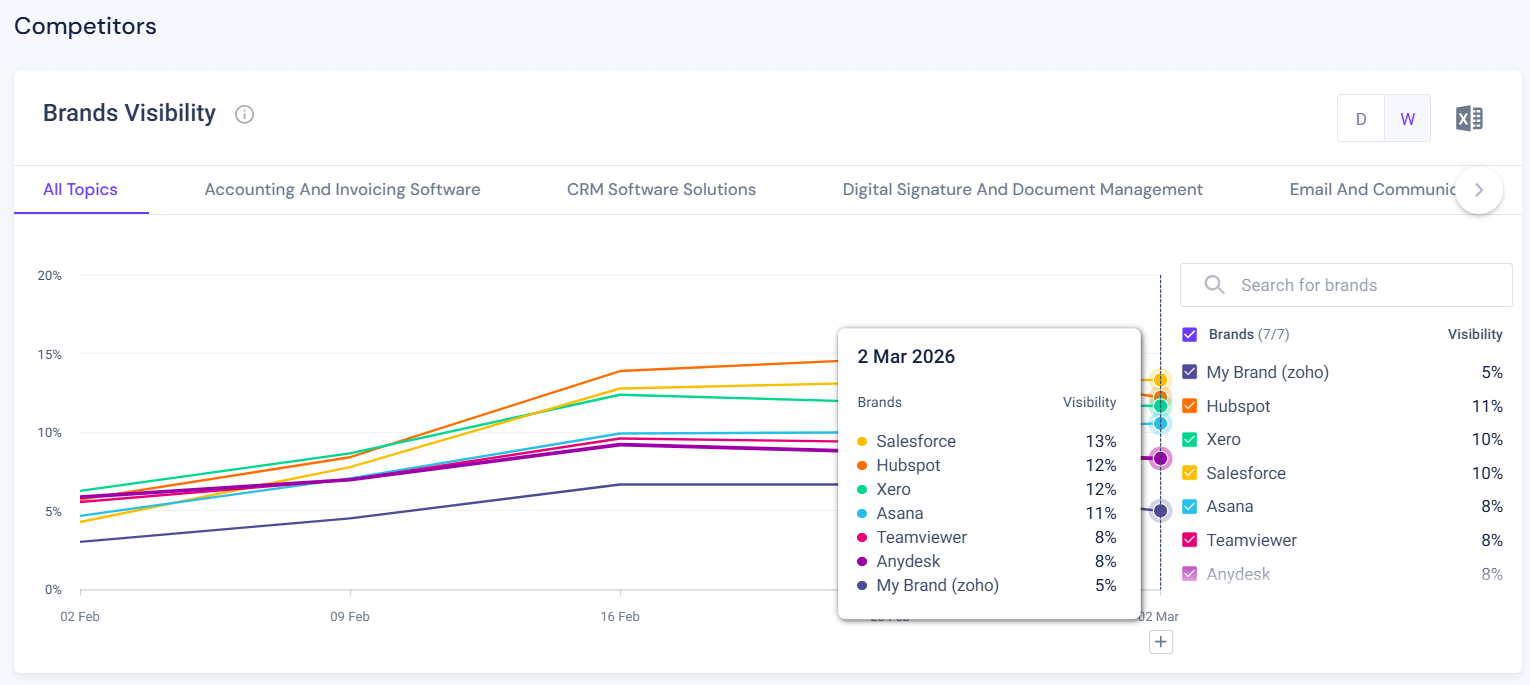
Task: Click Salesforce data point on 02 Mar
Action: pos(1160,380)
